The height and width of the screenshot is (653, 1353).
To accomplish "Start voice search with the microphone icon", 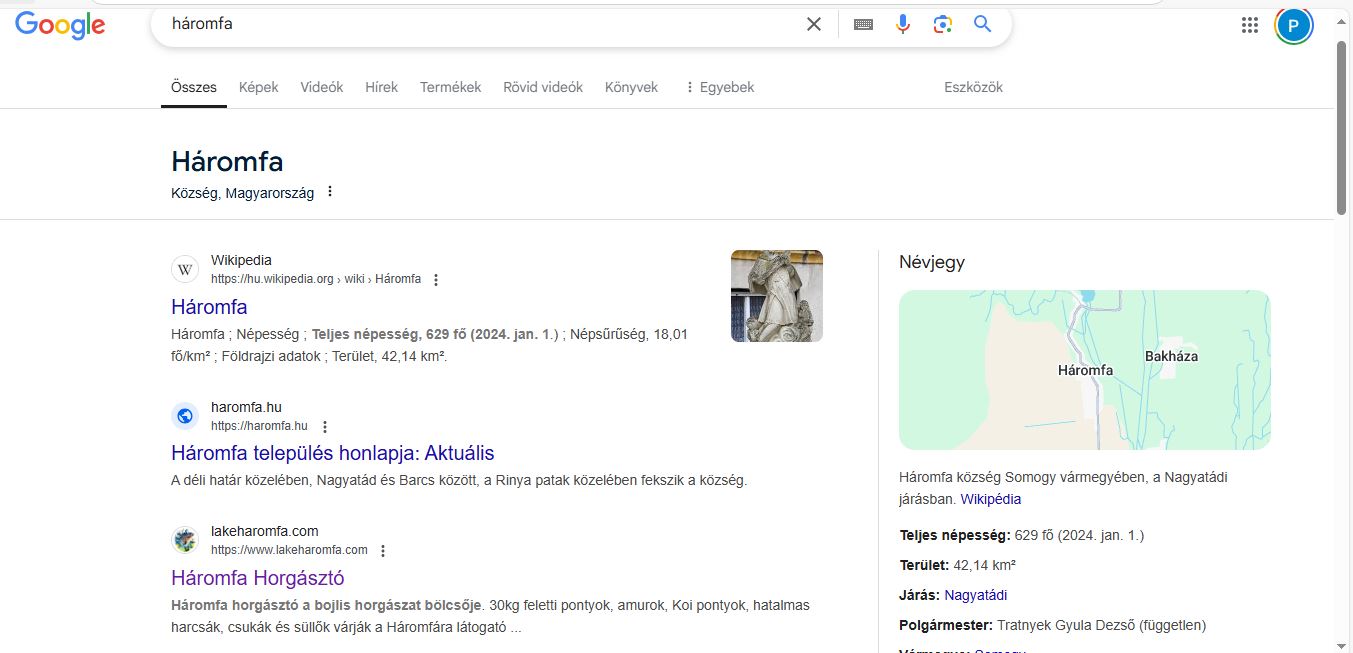I will (x=903, y=24).
